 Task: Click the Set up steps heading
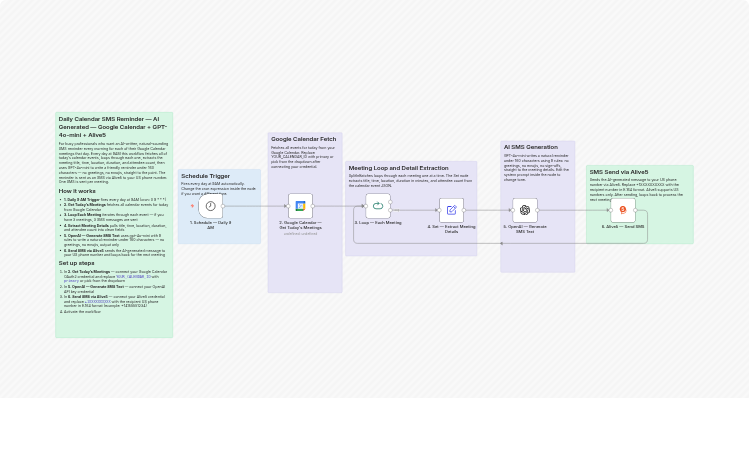pyautogui.click(x=76, y=263)
